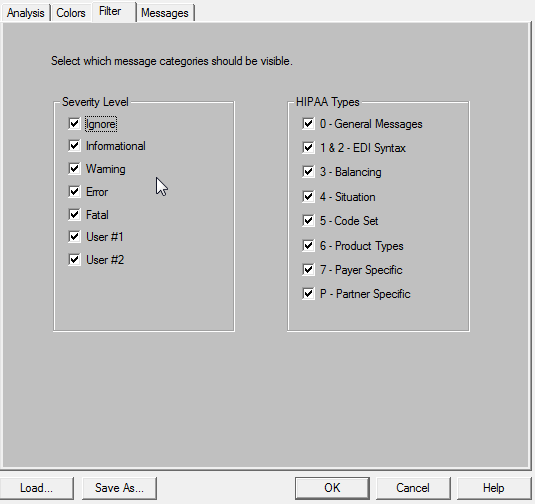Switch to the Analysis tab
The height and width of the screenshot is (504, 535).
tap(26, 13)
